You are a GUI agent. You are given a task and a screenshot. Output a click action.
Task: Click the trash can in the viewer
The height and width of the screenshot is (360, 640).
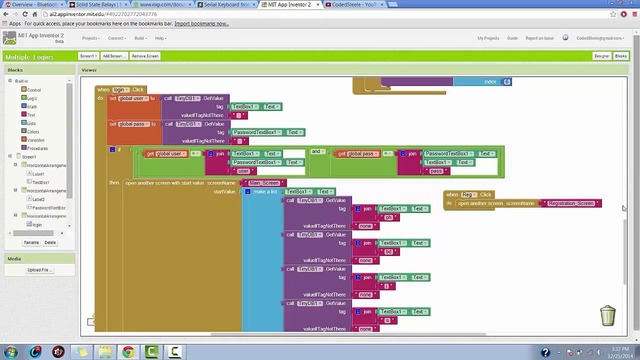[x=607, y=315]
